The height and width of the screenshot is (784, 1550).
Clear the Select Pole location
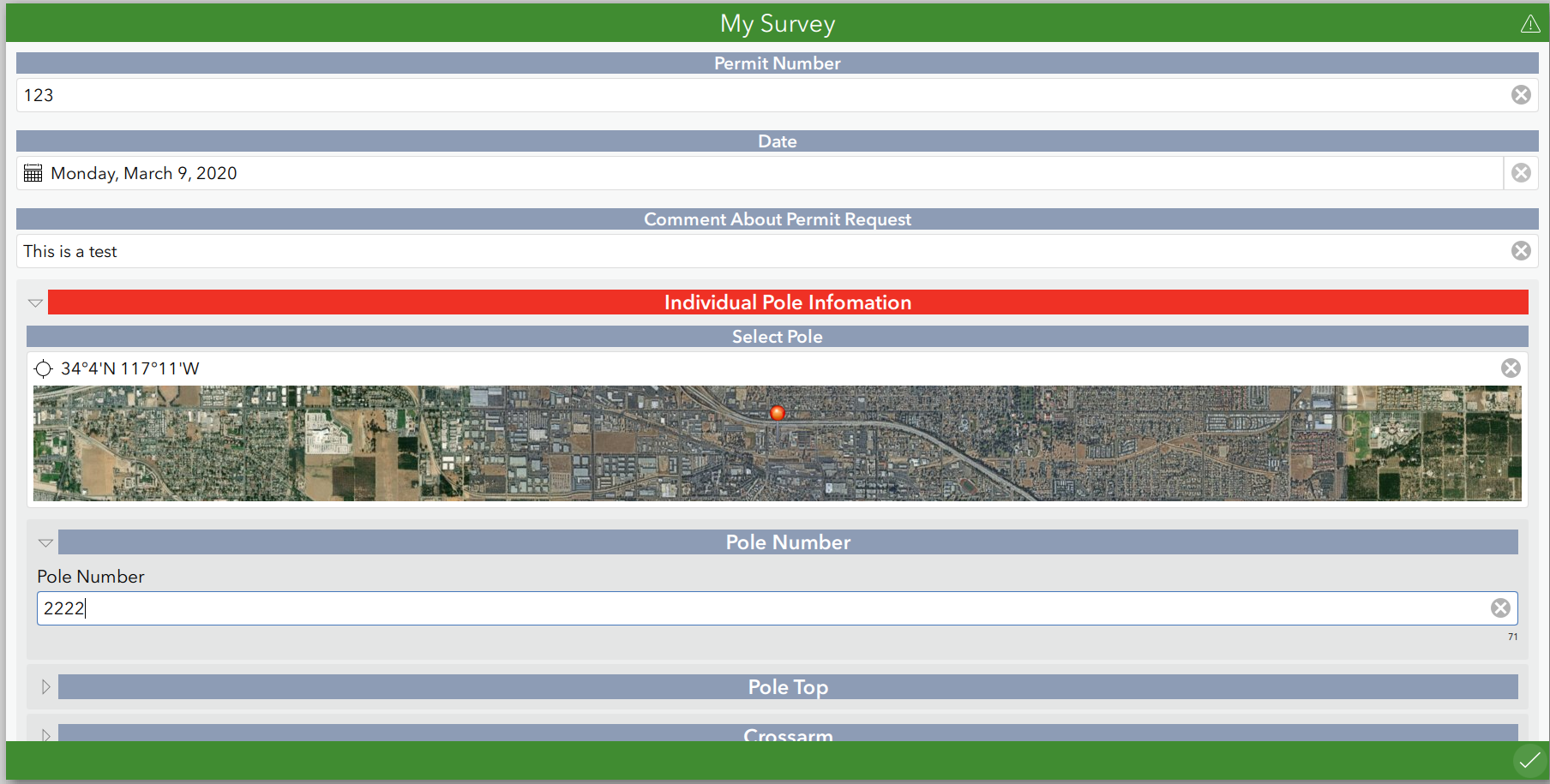pos(1511,368)
